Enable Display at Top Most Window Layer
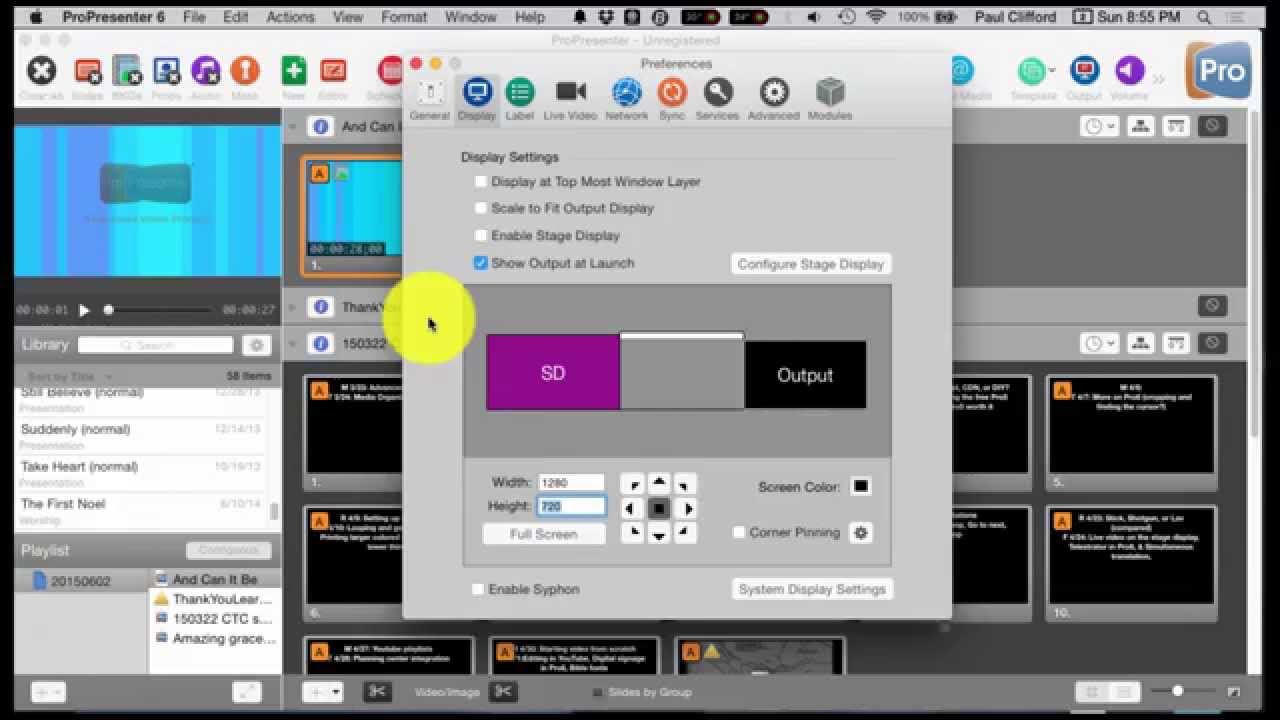The width and height of the screenshot is (1280, 720). 481,182
